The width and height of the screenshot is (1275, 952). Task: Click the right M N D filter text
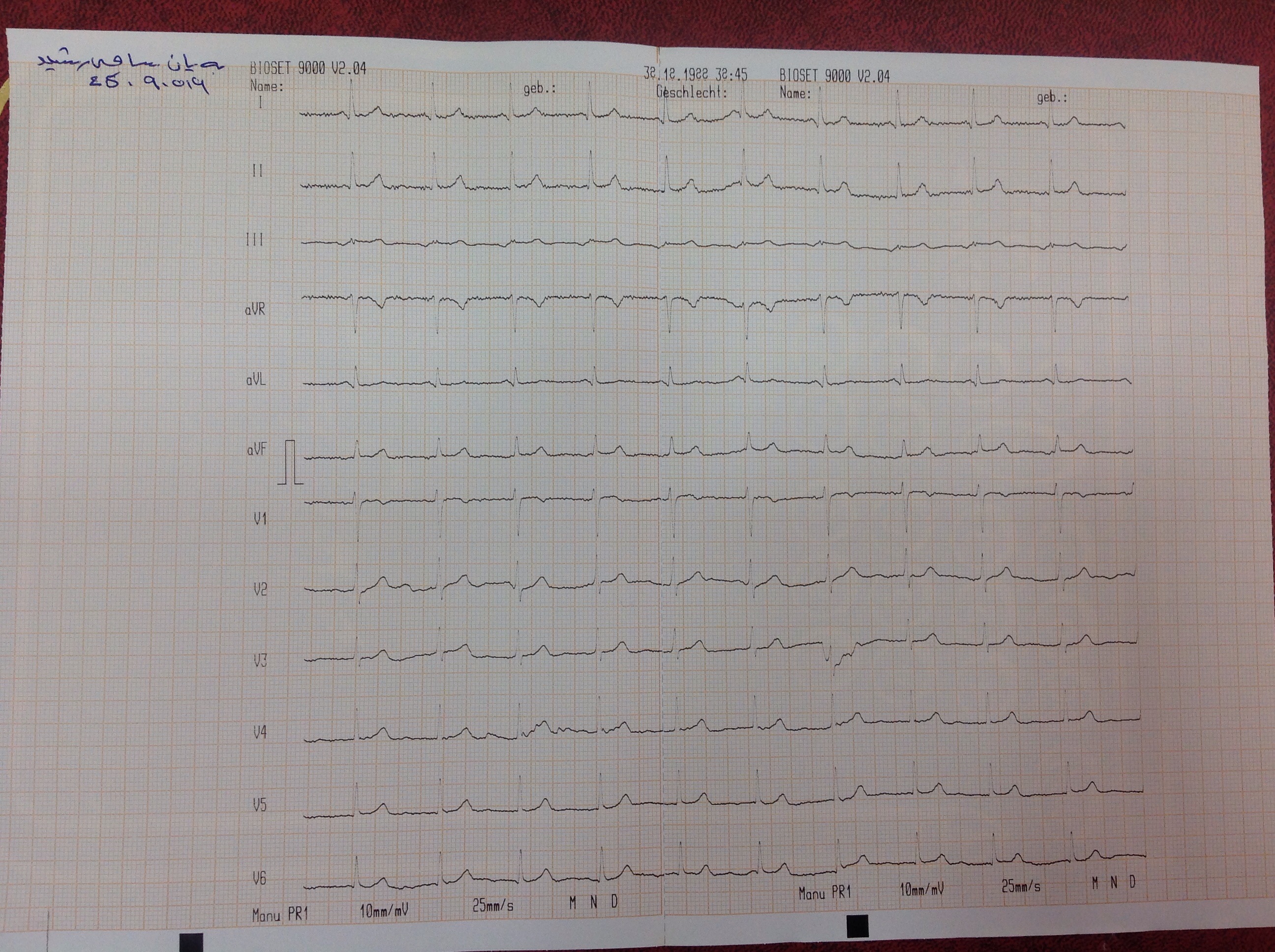pyautogui.click(x=1114, y=882)
